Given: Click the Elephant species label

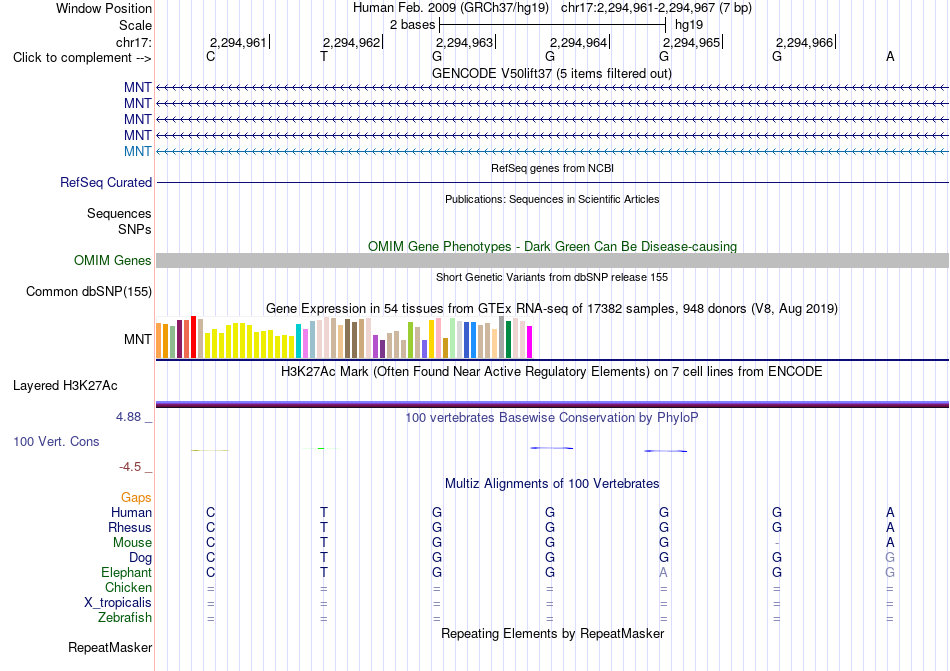Looking at the screenshot, I should [126, 572].
